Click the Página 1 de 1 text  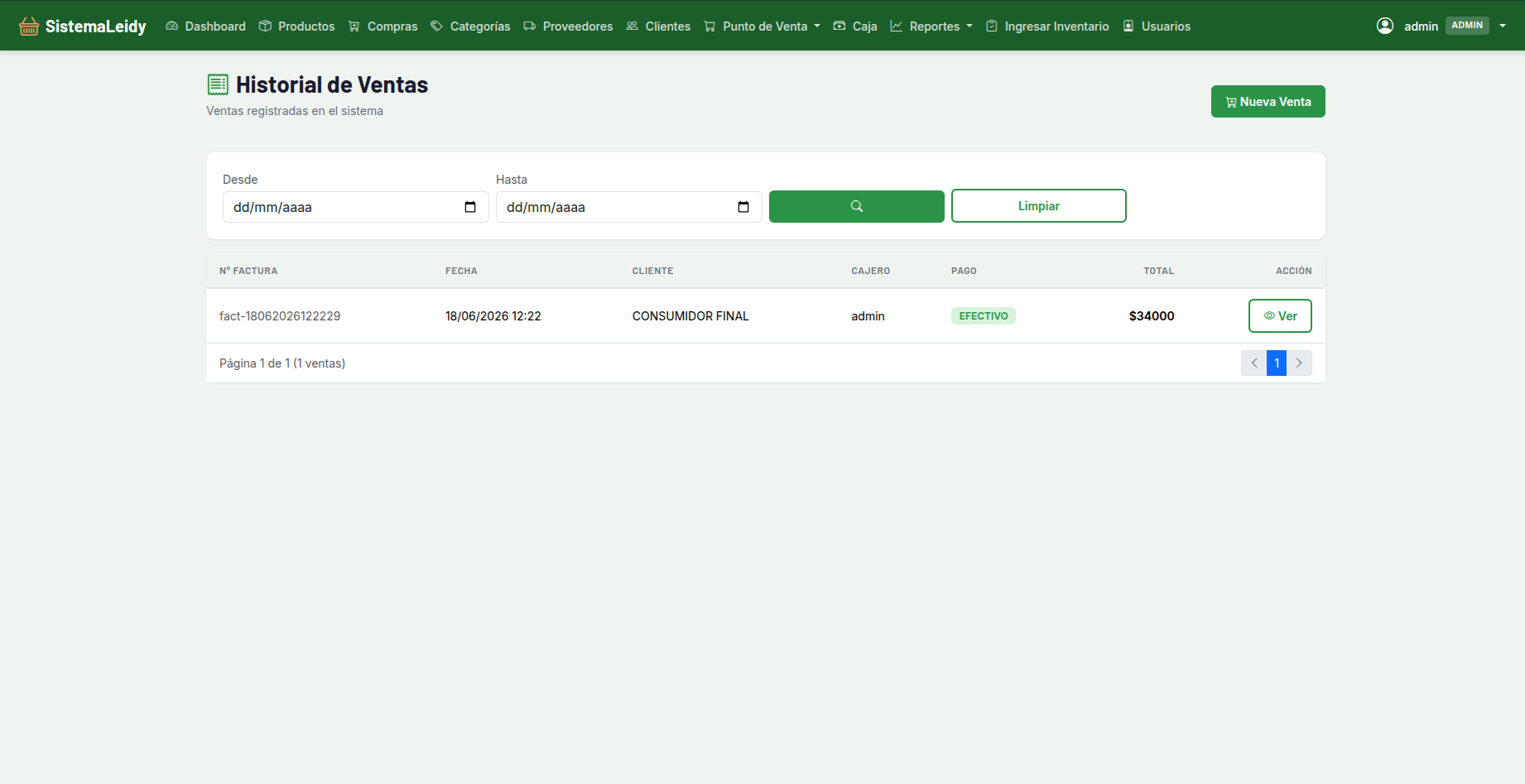tap(282, 363)
